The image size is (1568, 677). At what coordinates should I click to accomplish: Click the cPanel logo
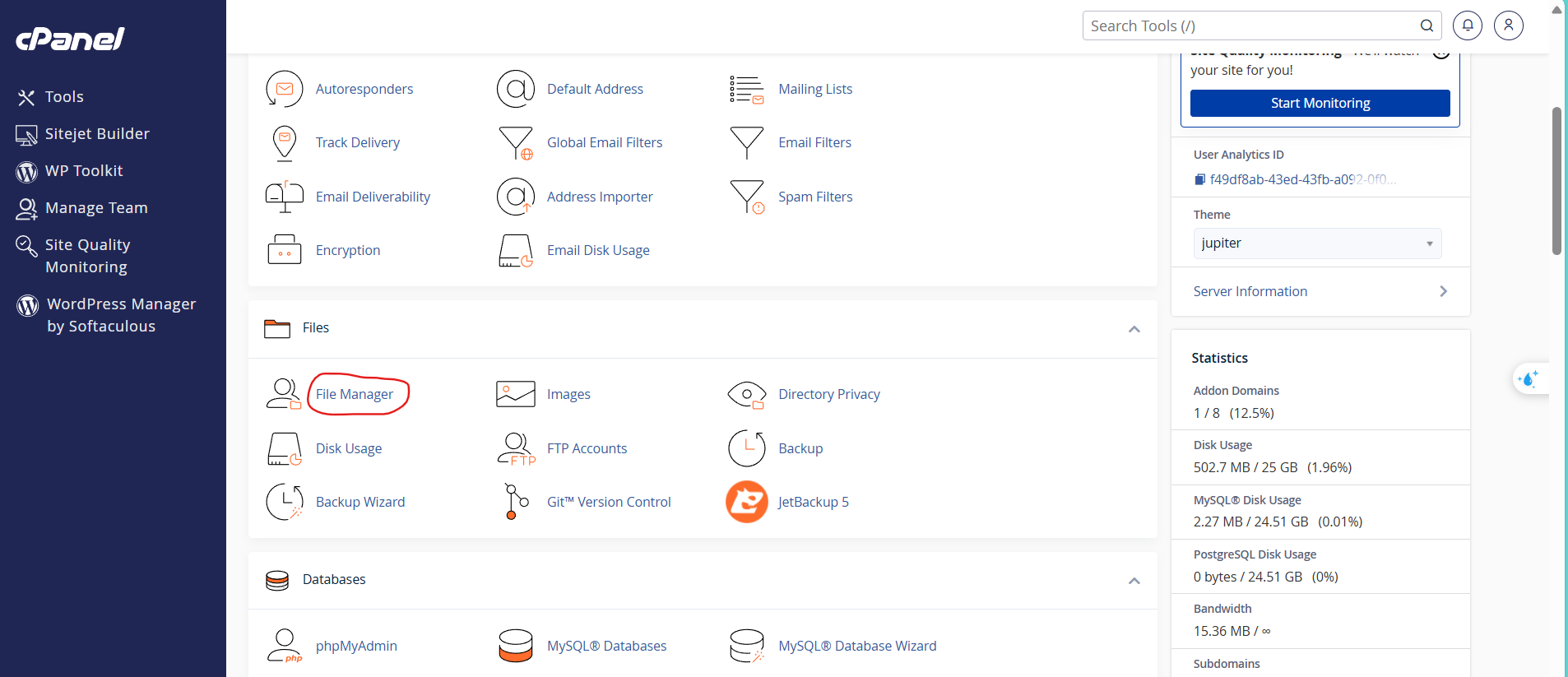coord(71,39)
